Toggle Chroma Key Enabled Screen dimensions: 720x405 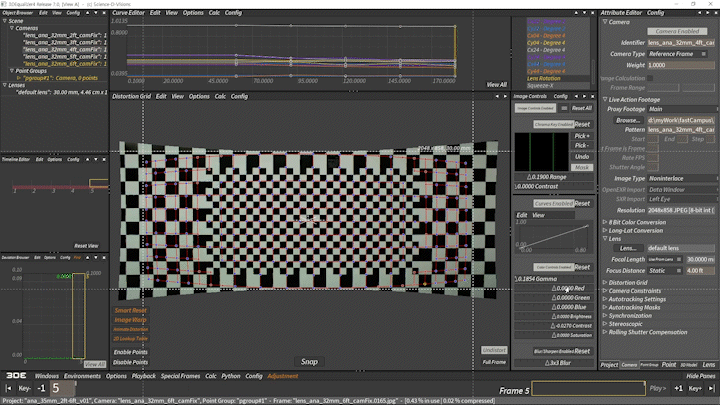click(x=553, y=124)
